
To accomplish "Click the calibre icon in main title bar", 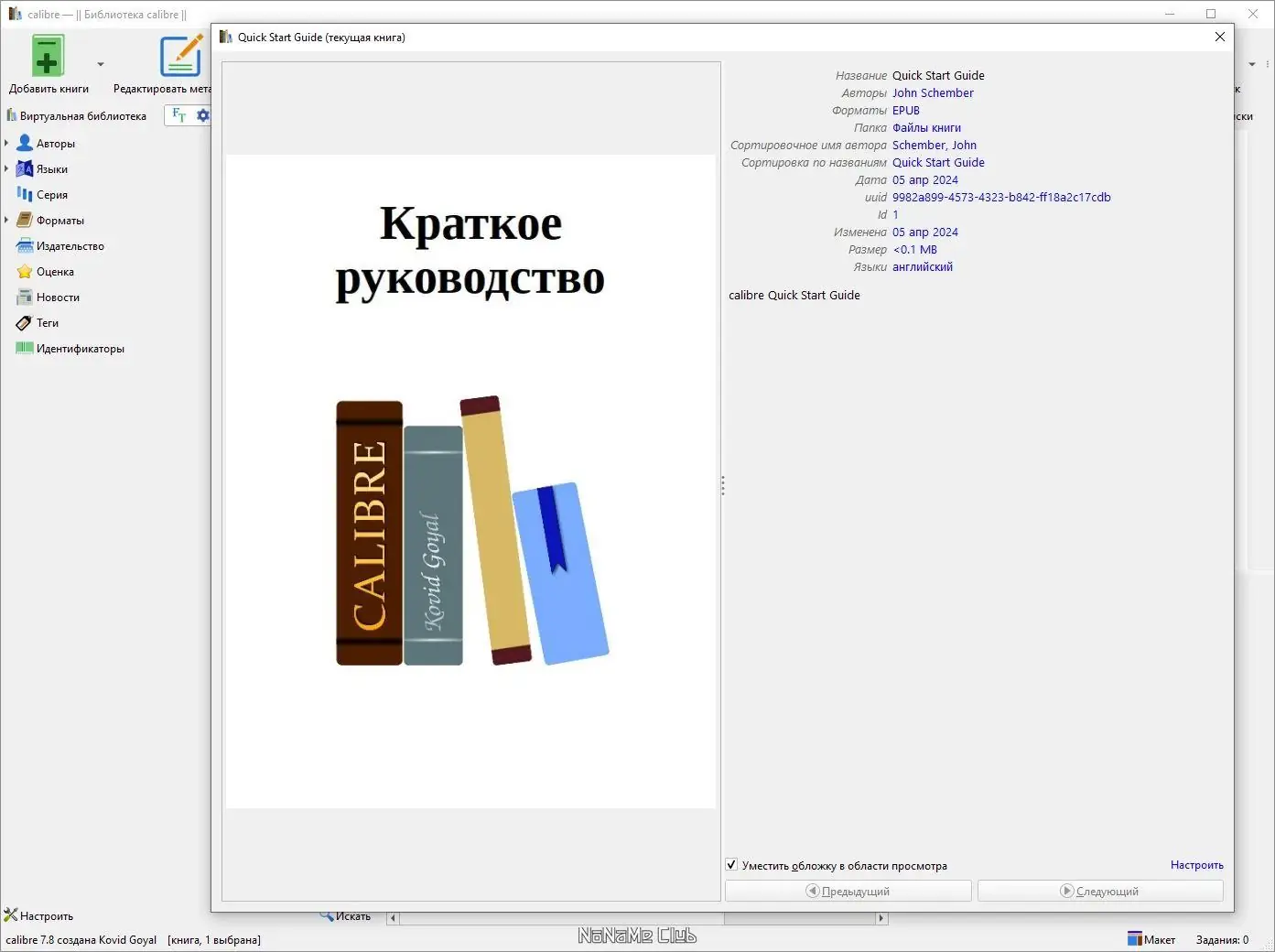I will coord(15,14).
